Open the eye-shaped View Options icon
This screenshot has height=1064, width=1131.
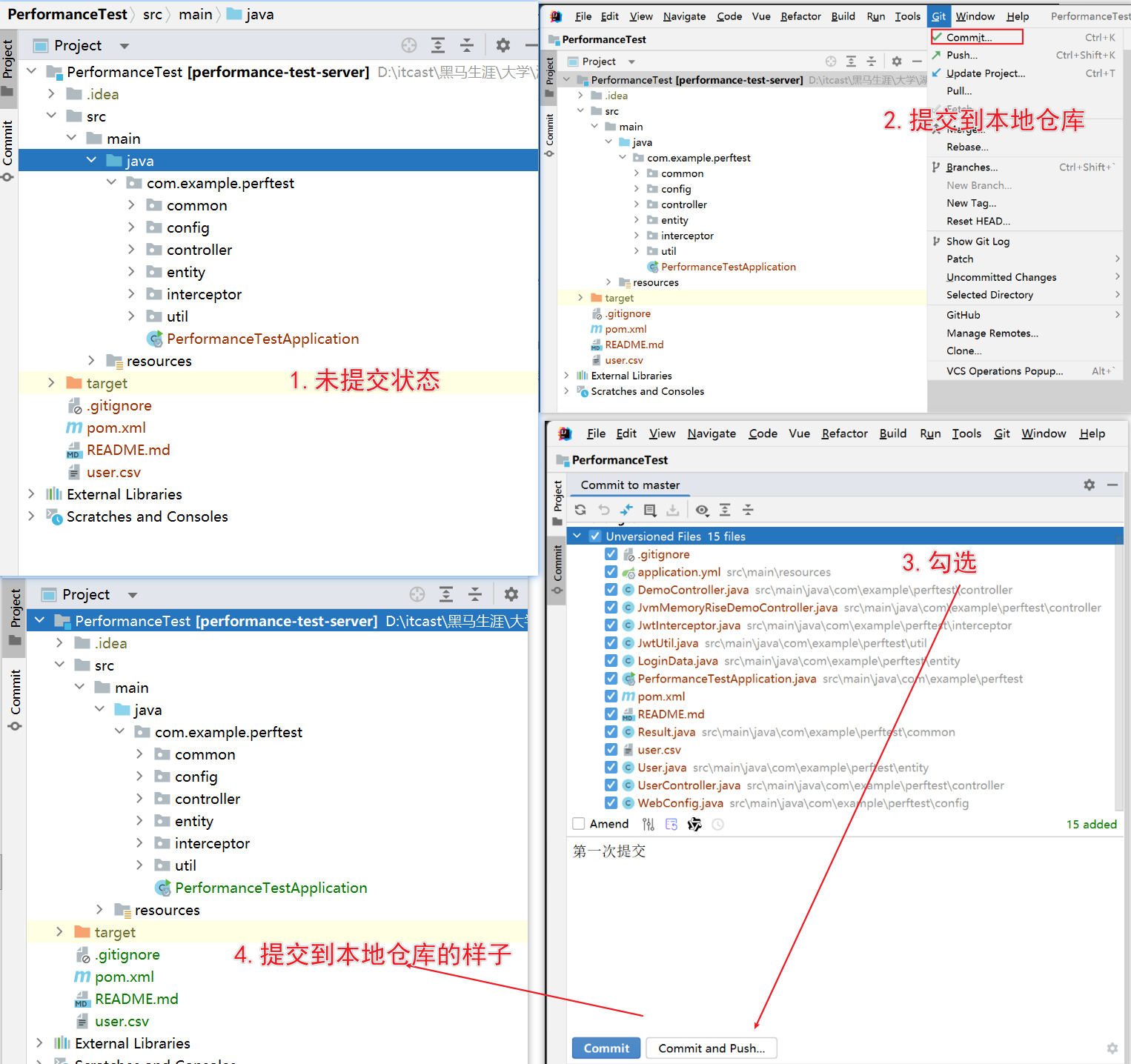pyautogui.click(x=702, y=510)
